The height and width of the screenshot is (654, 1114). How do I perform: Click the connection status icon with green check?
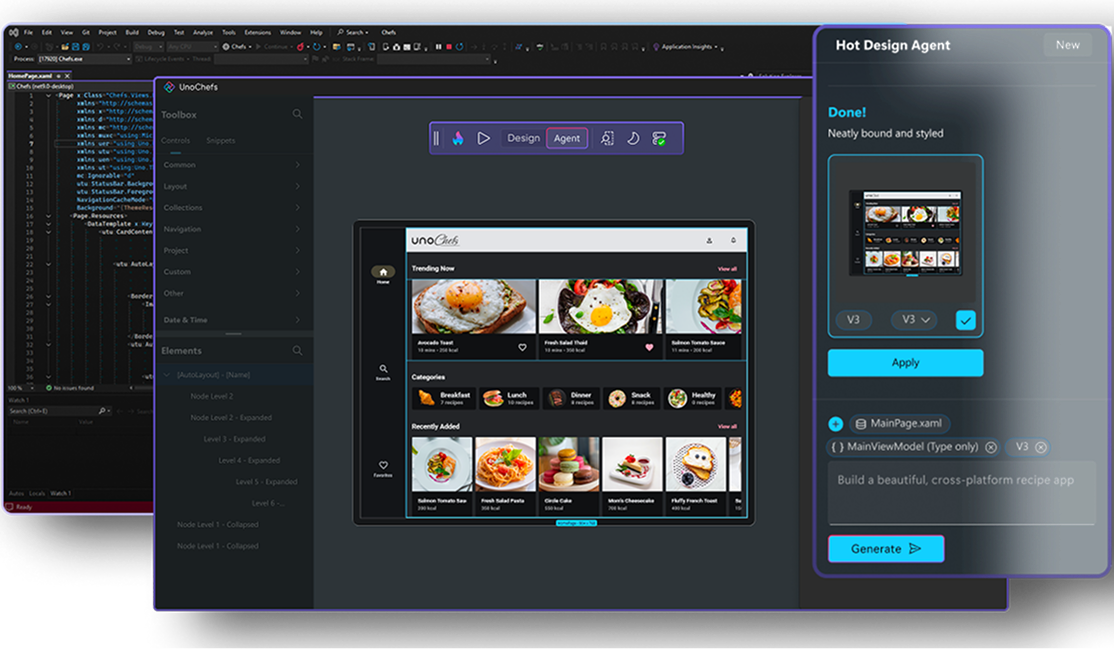pyautogui.click(x=659, y=138)
